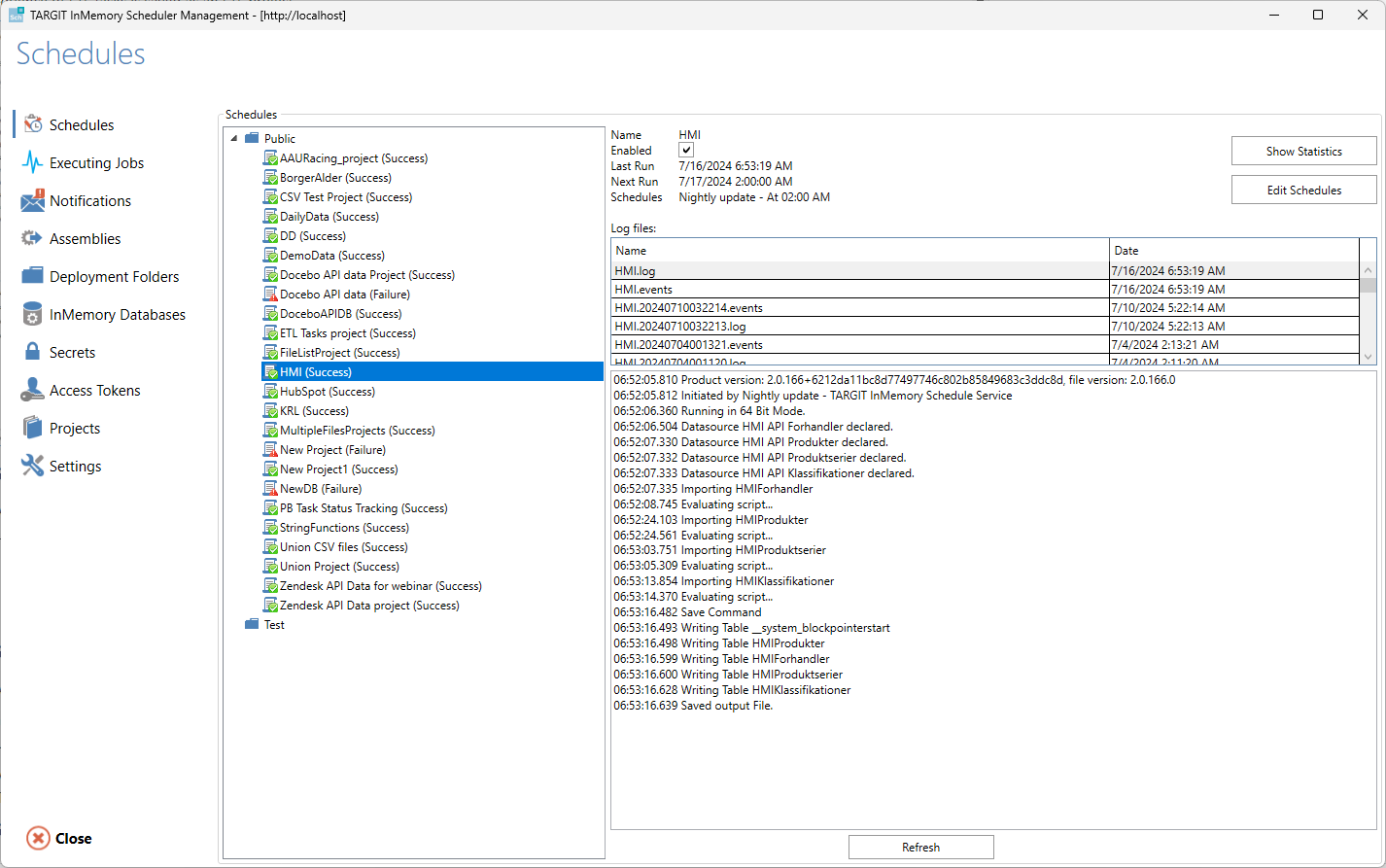
Task: Click the Edit Schedules button
Action: pyautogui.click(x=1304, y=190)
